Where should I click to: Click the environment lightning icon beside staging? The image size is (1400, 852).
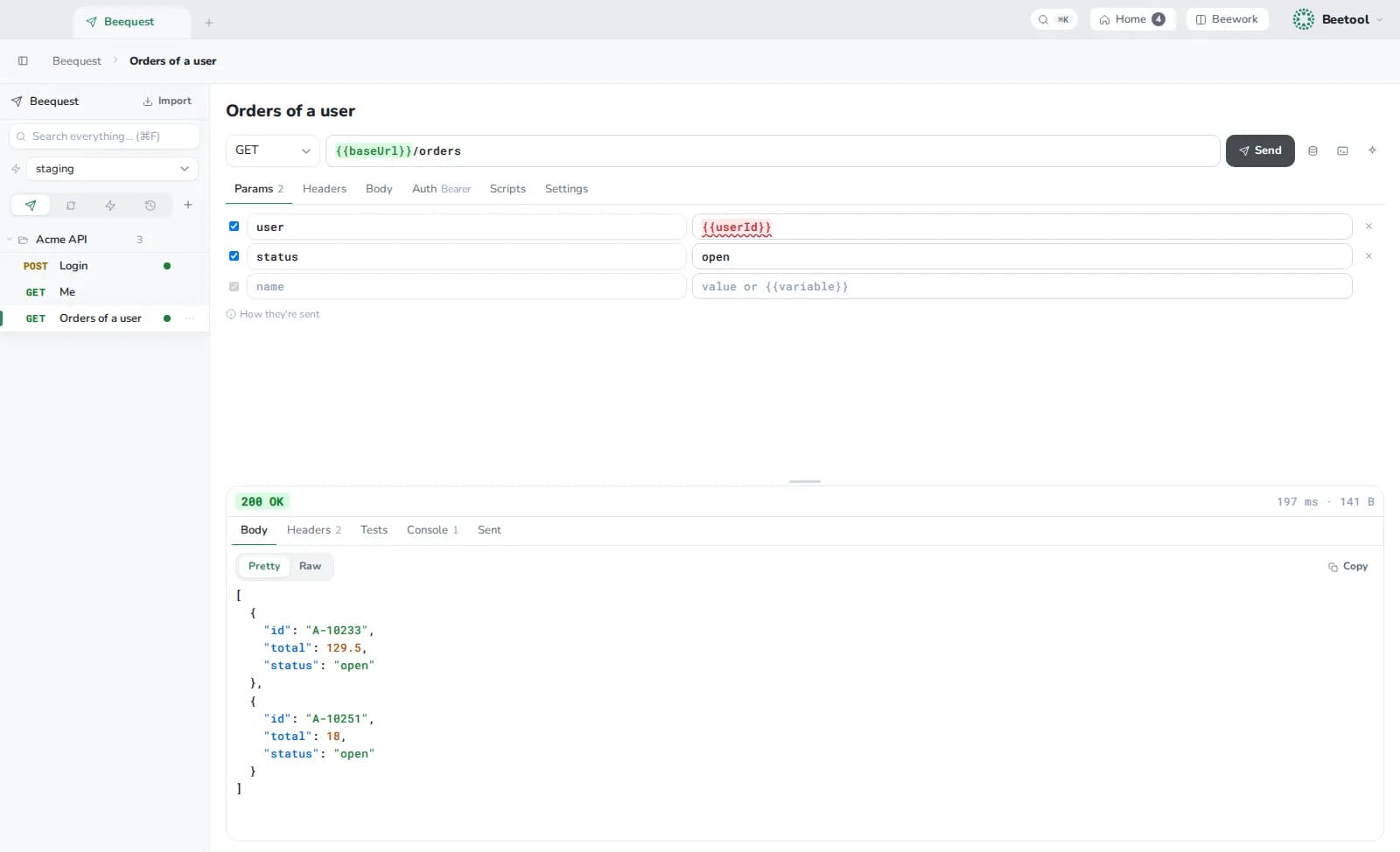tap(16, 169)
